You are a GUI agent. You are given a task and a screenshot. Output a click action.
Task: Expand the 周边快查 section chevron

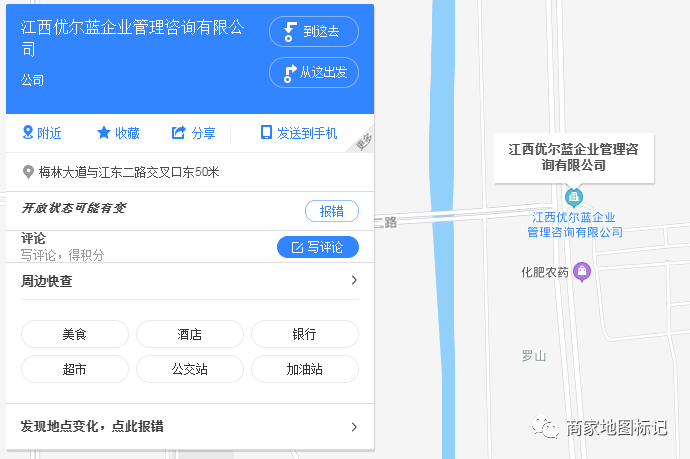(354, 281)
